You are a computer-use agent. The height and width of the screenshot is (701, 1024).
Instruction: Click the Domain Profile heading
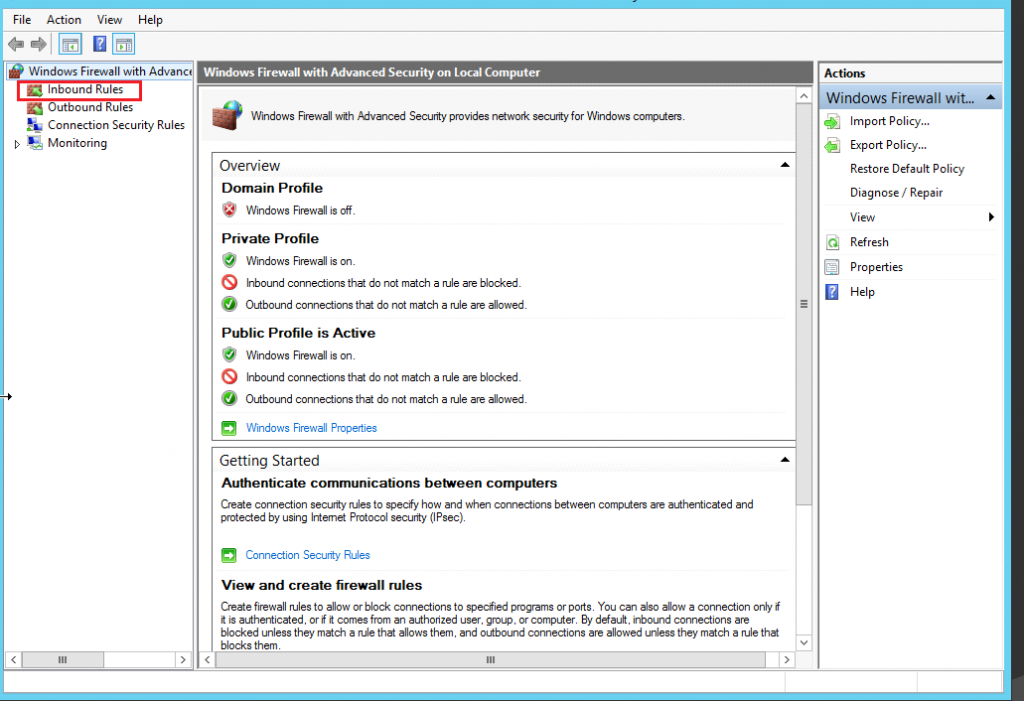coord(272,188)
